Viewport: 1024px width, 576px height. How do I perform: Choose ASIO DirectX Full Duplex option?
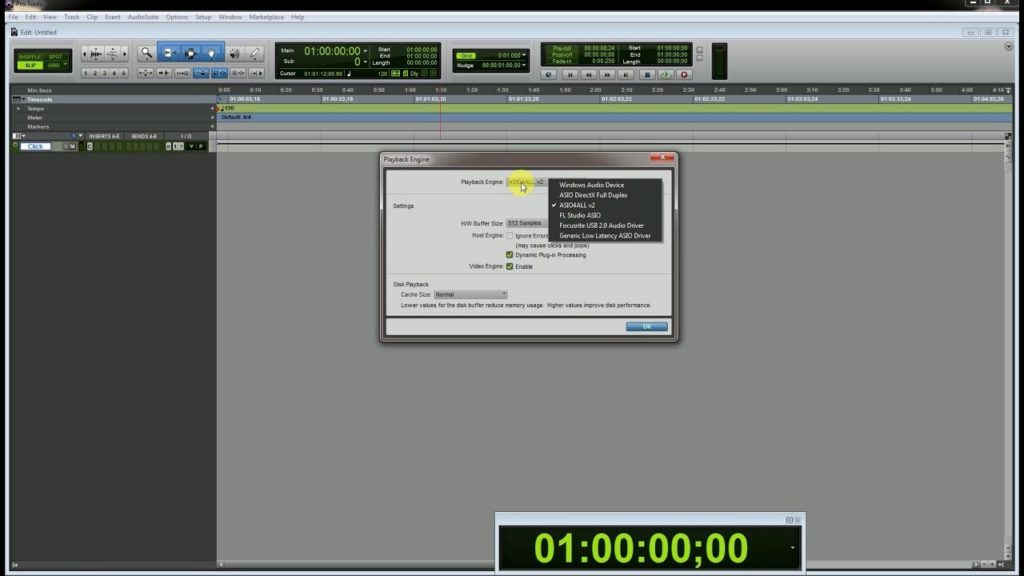(x=605, y=195)
